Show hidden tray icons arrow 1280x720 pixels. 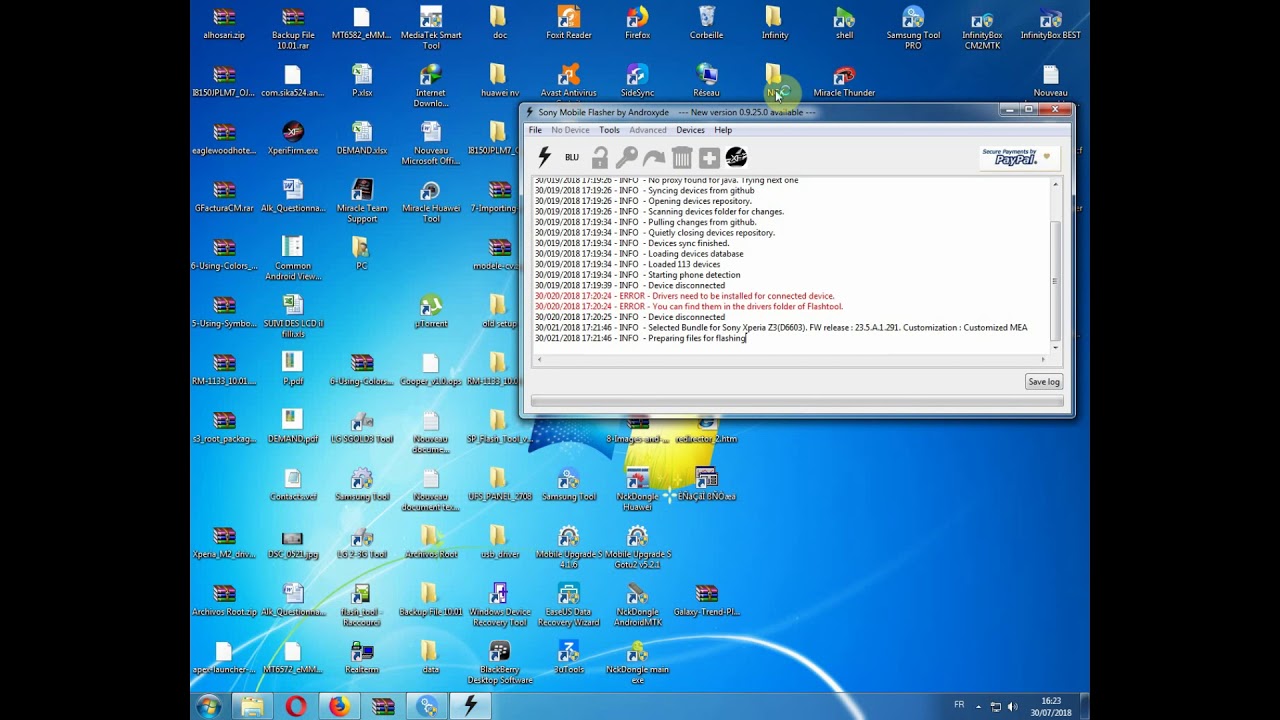[x=978, y=707]
